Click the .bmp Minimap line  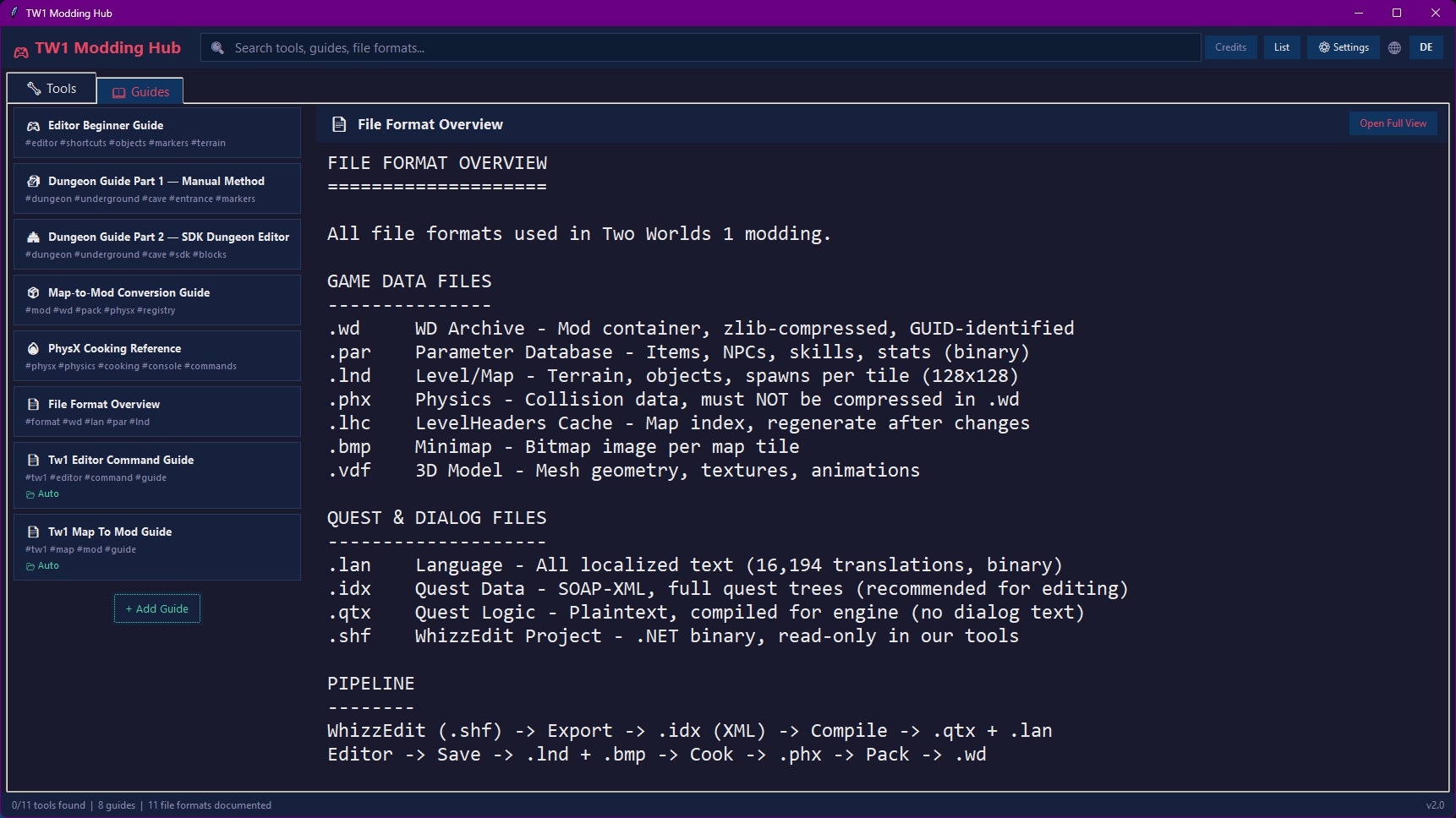tap(563, 447)
